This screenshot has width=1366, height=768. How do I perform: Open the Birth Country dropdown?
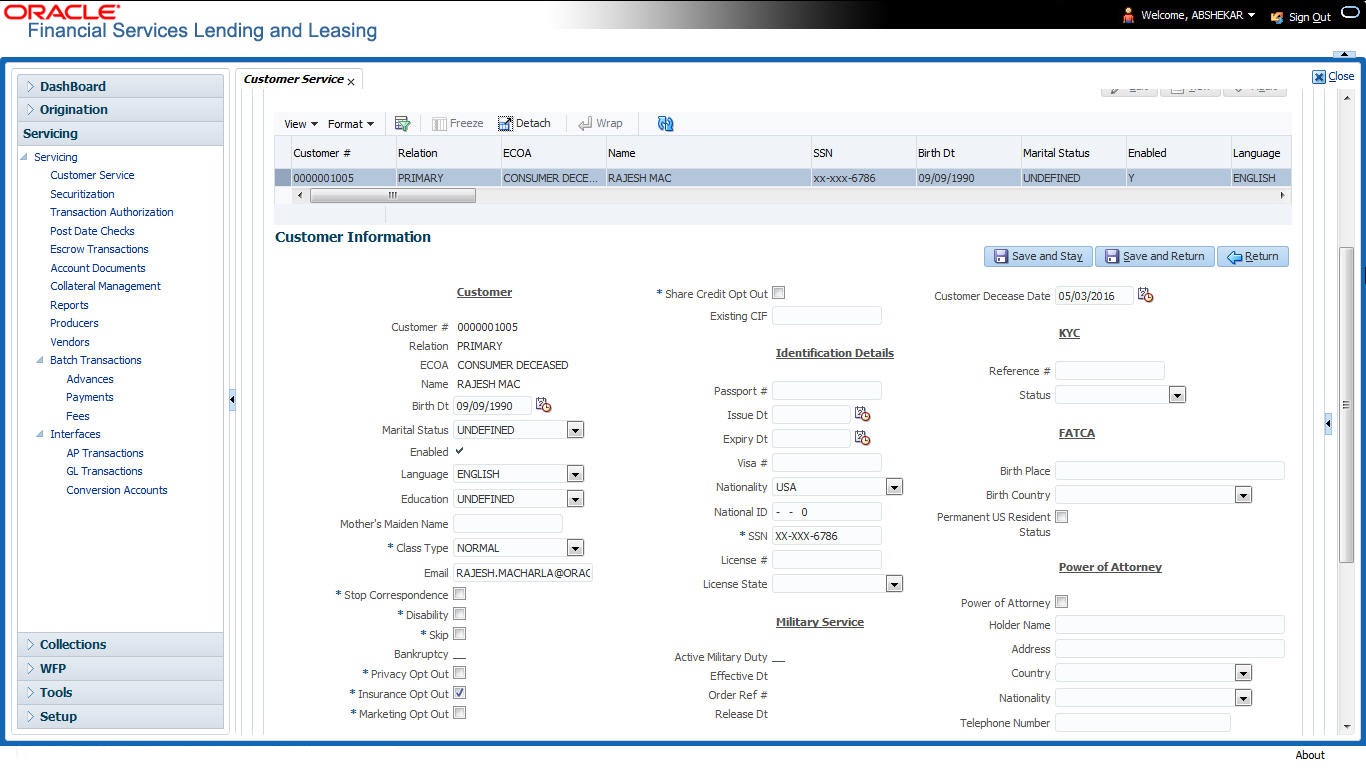1243,495
